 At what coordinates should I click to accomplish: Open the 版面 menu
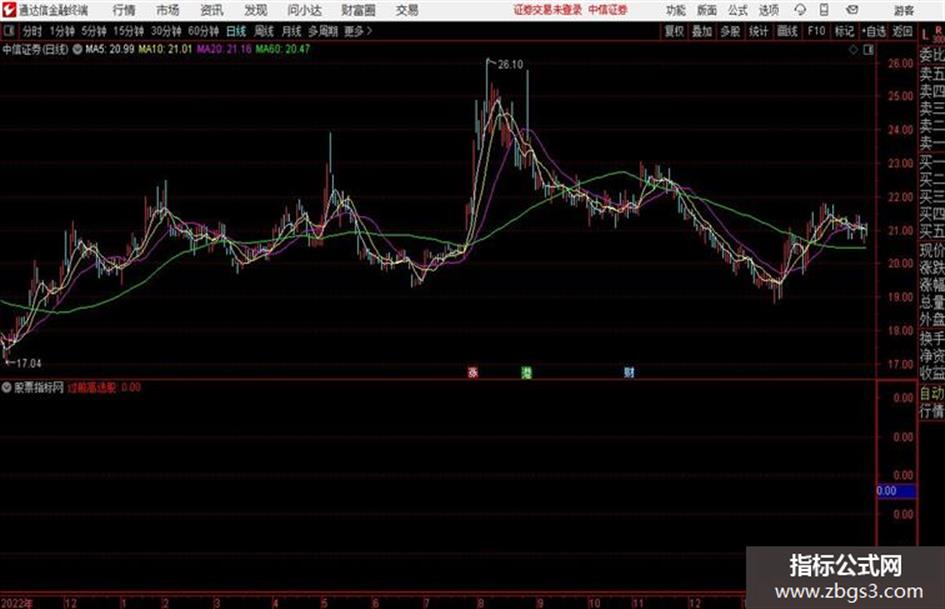[706, 10]
